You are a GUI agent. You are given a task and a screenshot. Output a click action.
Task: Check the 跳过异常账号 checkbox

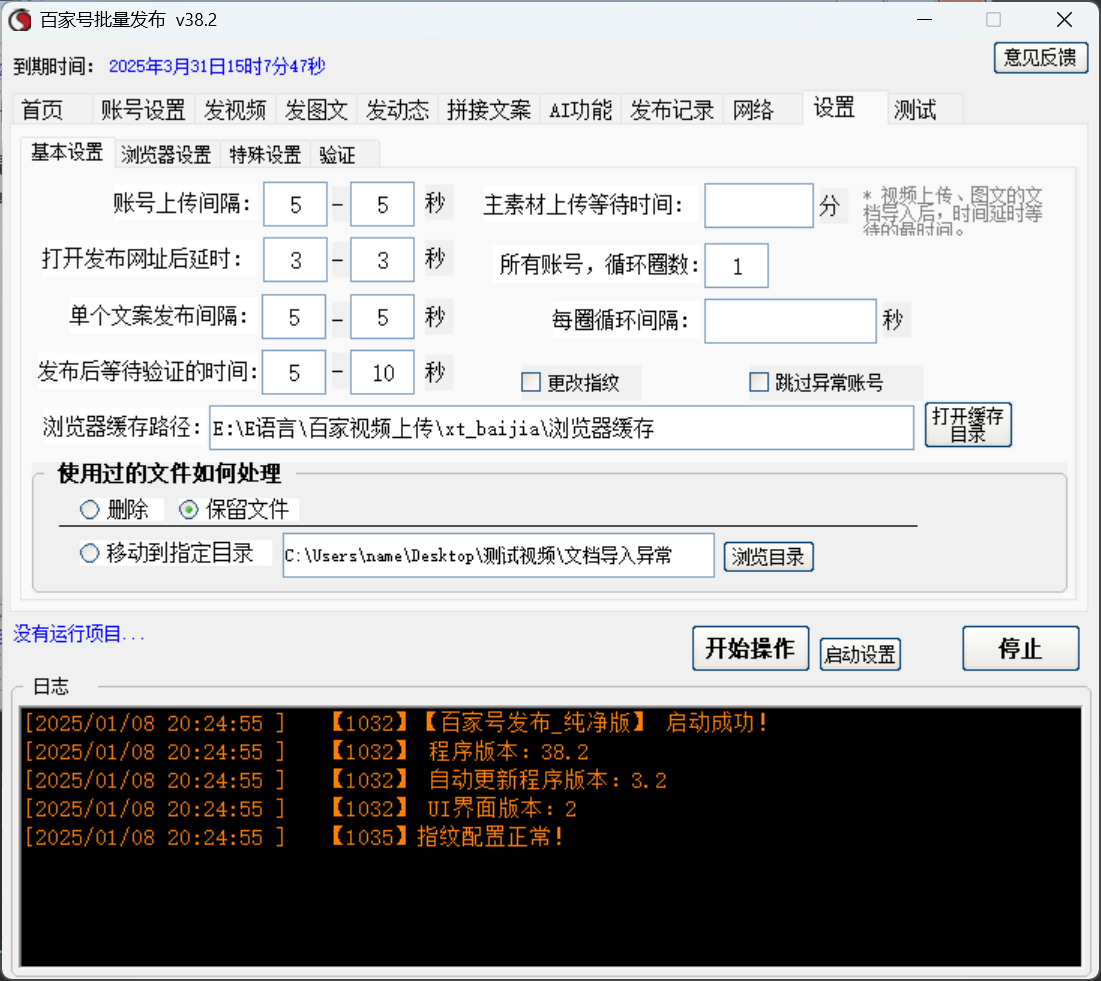click(x=759, y=383)
